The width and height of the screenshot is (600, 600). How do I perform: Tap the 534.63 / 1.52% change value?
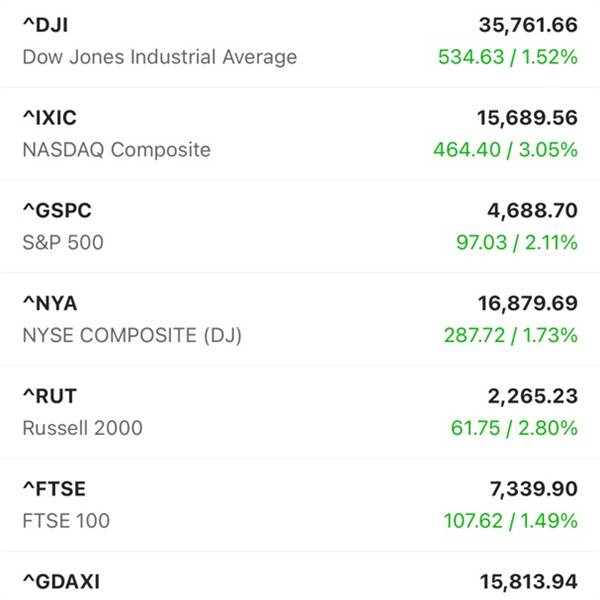pyautogui.click(x=507, y=57)
